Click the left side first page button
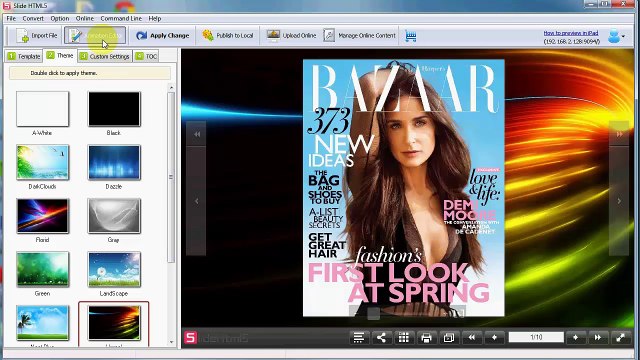Image resolution: width=640 pixels, height=360 pixels. pyautogui.click(x=196, y=134)
